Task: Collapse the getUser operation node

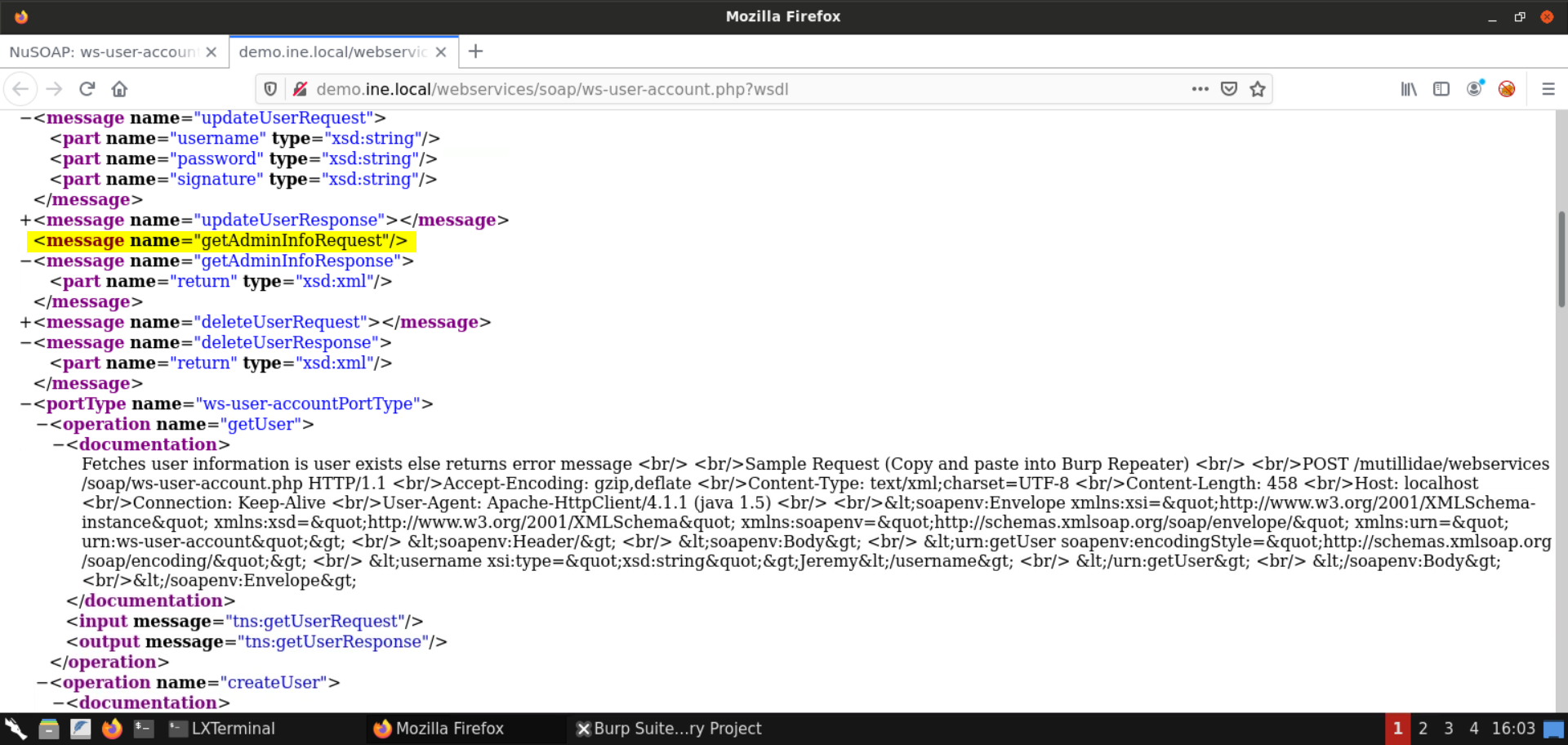Action: [x=42, y=425]
